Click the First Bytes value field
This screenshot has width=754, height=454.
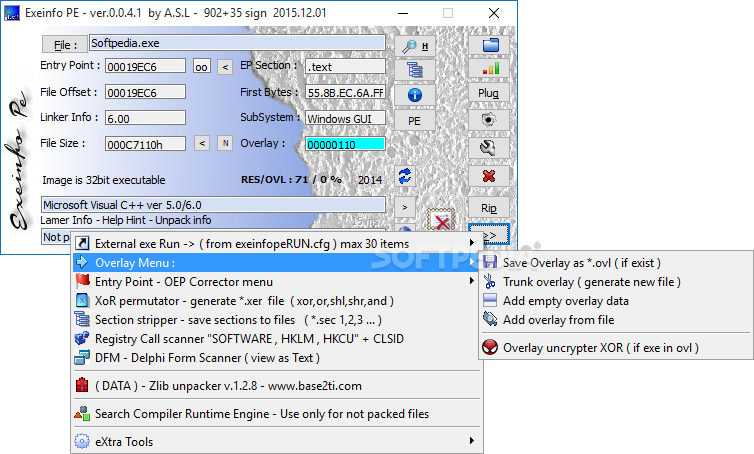click(x=345, y=92)
